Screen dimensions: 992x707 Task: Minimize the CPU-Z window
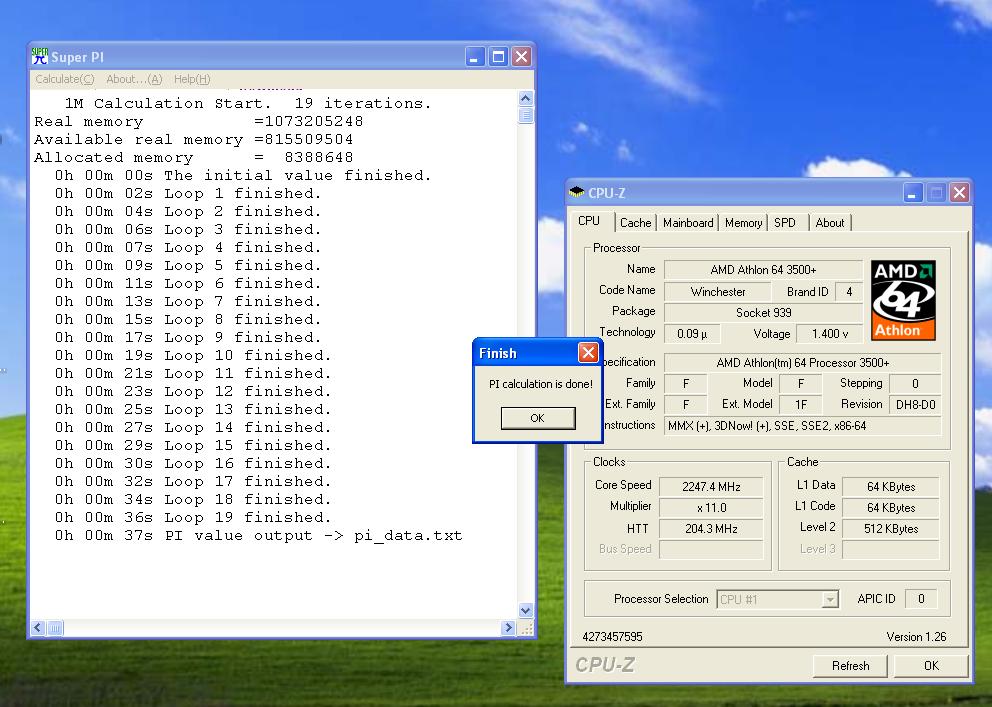[x=913, y=193]
